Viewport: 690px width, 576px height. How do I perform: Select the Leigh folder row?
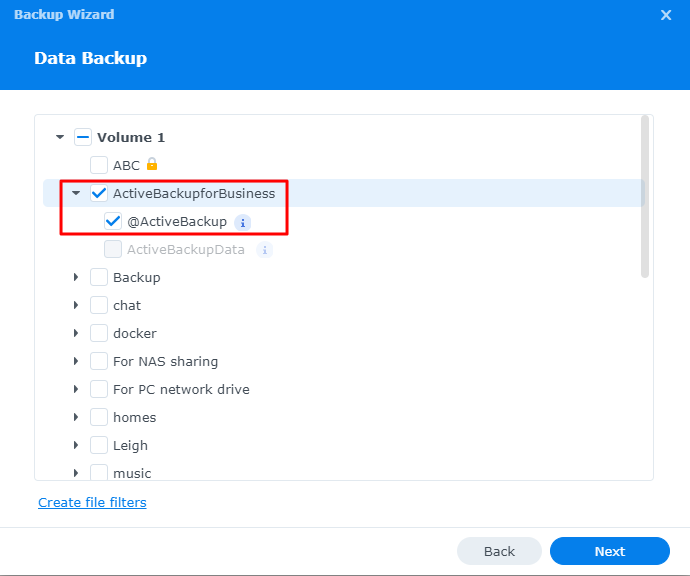pos(130,445)
